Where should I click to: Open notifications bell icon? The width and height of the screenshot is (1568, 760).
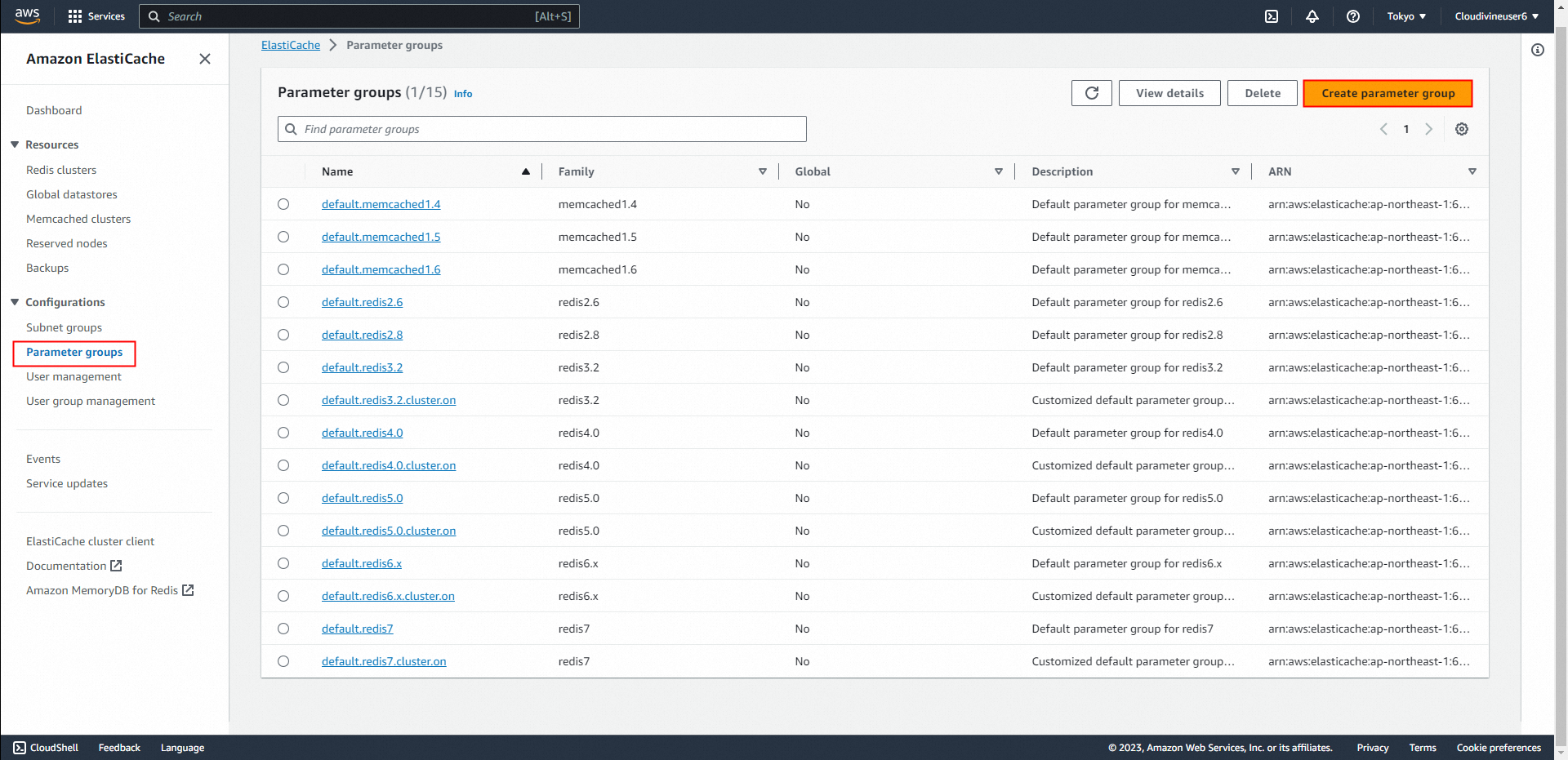pos(1312,16)
